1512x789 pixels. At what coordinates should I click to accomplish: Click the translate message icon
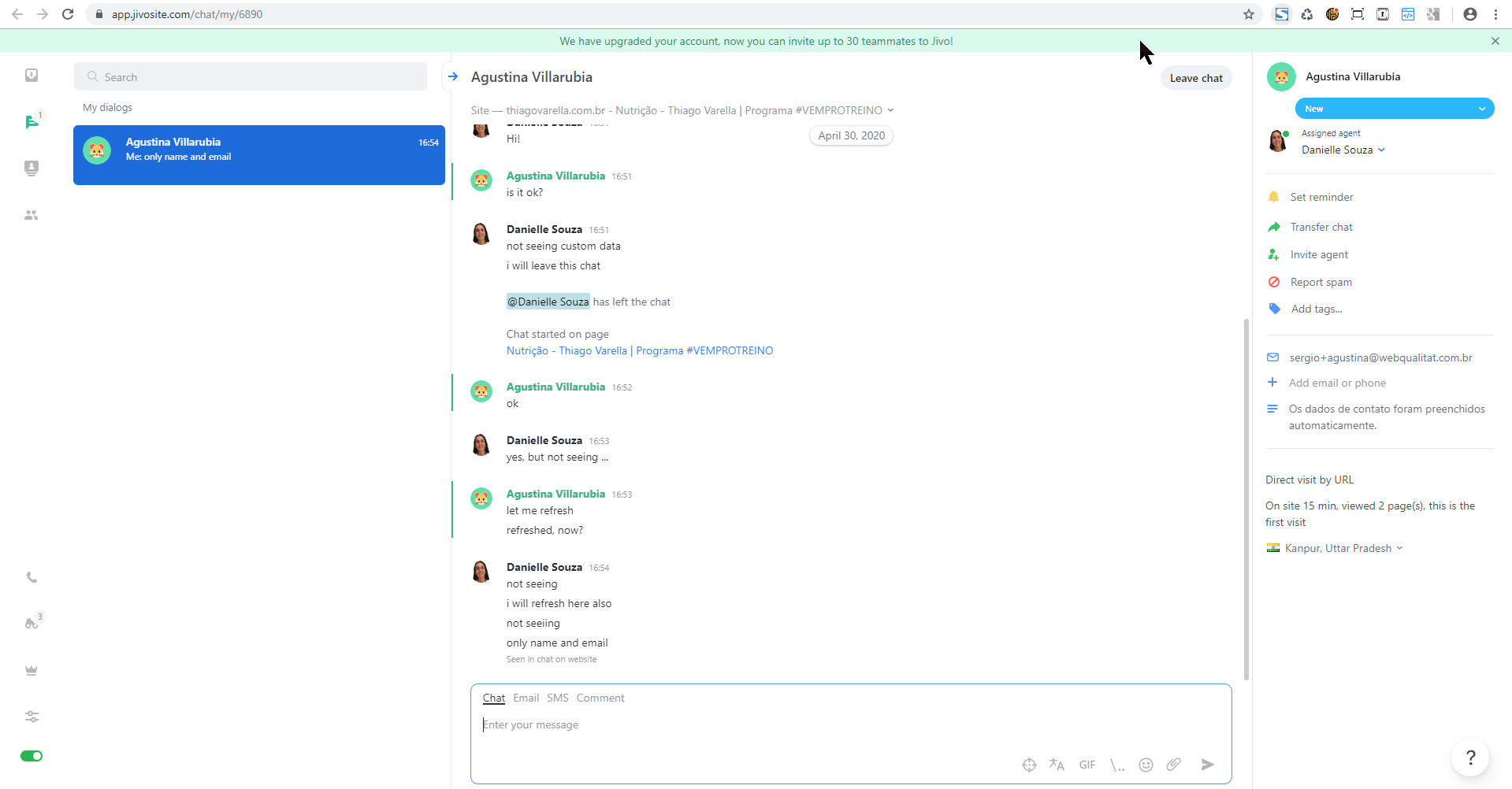click(x=1057, y=765)
